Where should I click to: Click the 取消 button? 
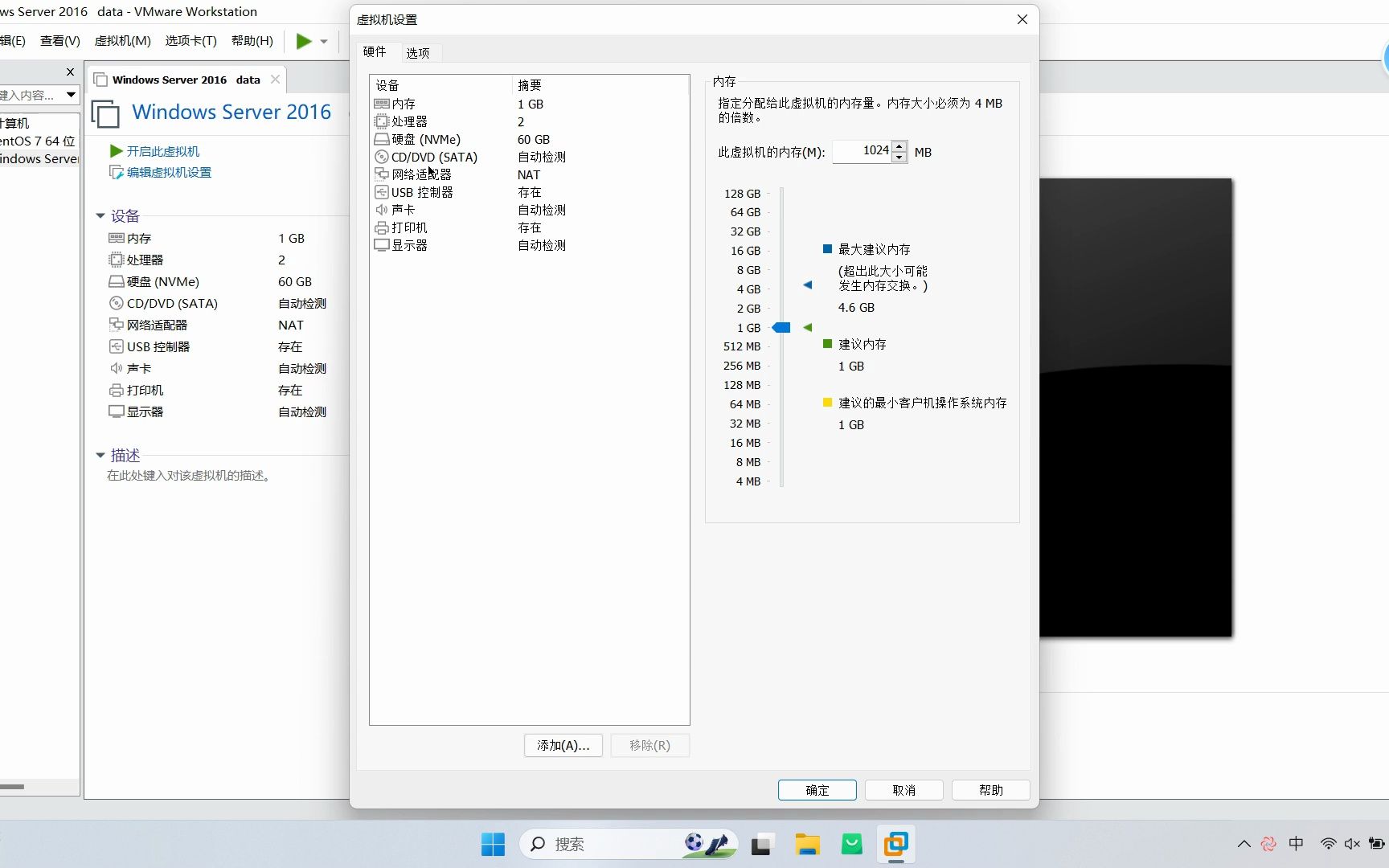point(904,790)
